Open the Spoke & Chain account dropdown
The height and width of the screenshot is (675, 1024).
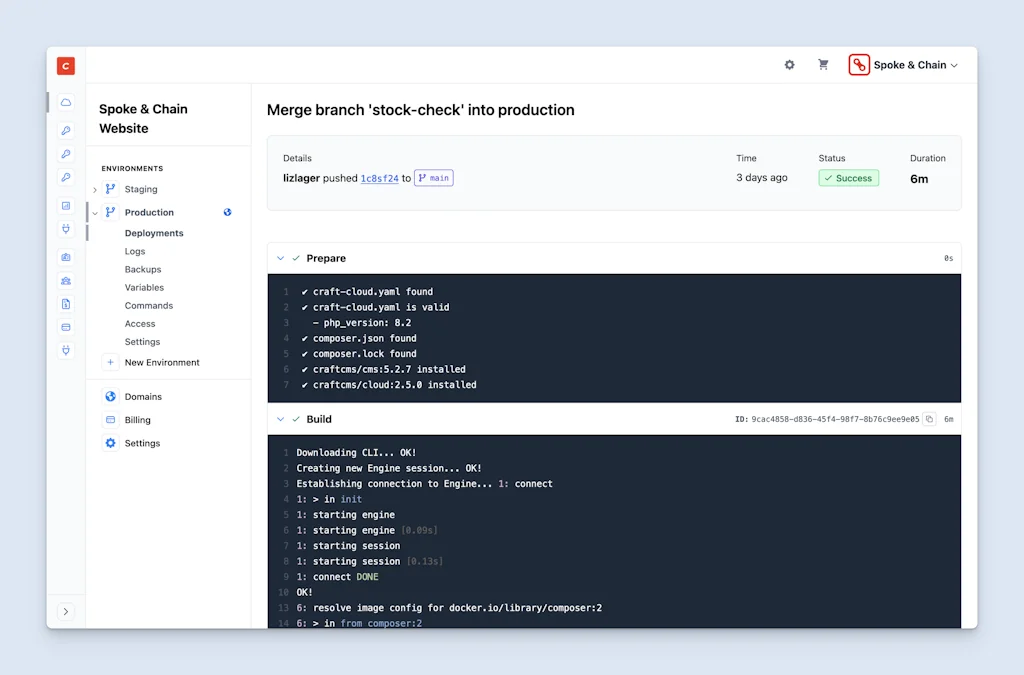pos(907,64)
